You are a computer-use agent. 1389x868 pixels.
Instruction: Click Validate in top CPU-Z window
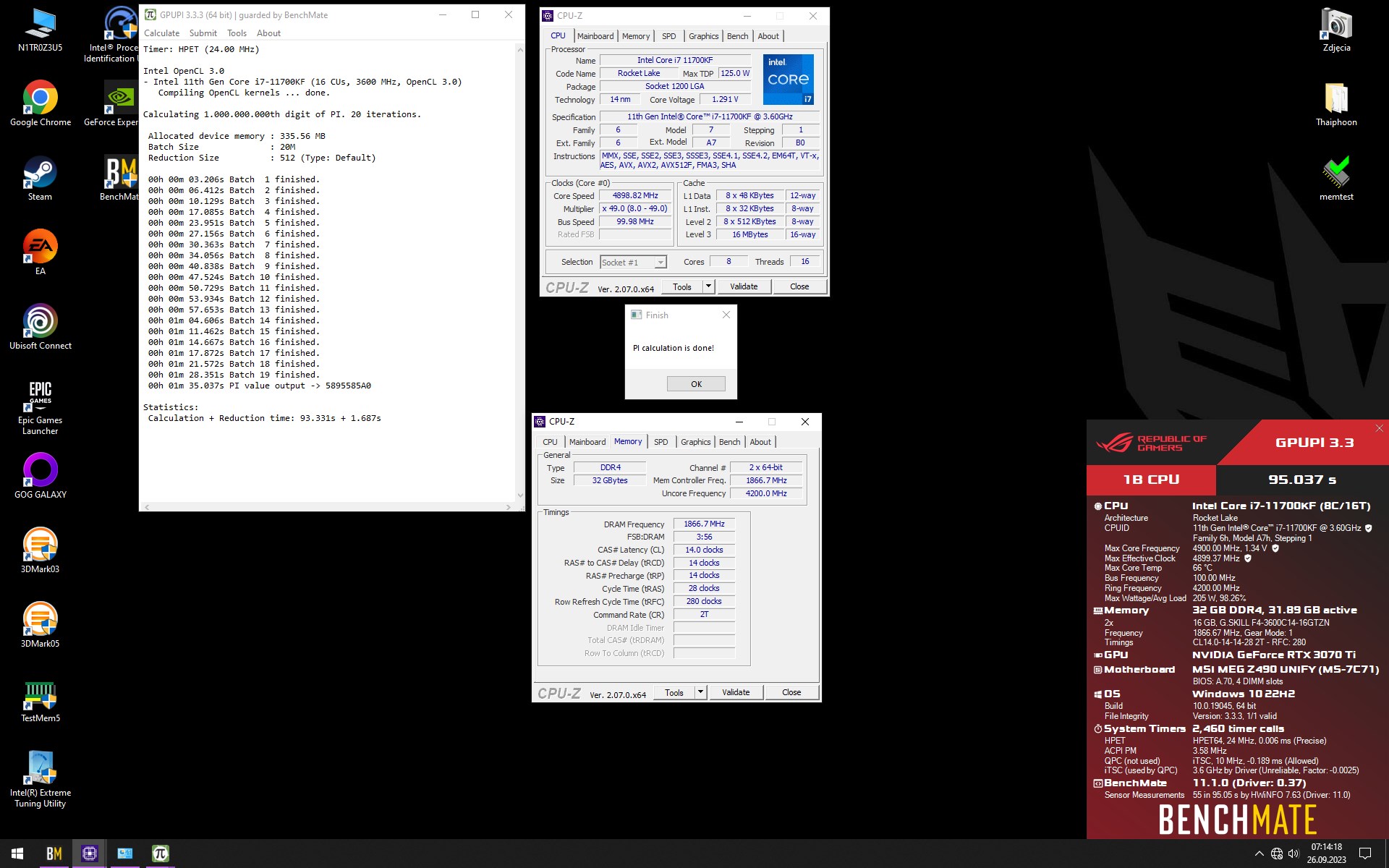tap(744, 286)
